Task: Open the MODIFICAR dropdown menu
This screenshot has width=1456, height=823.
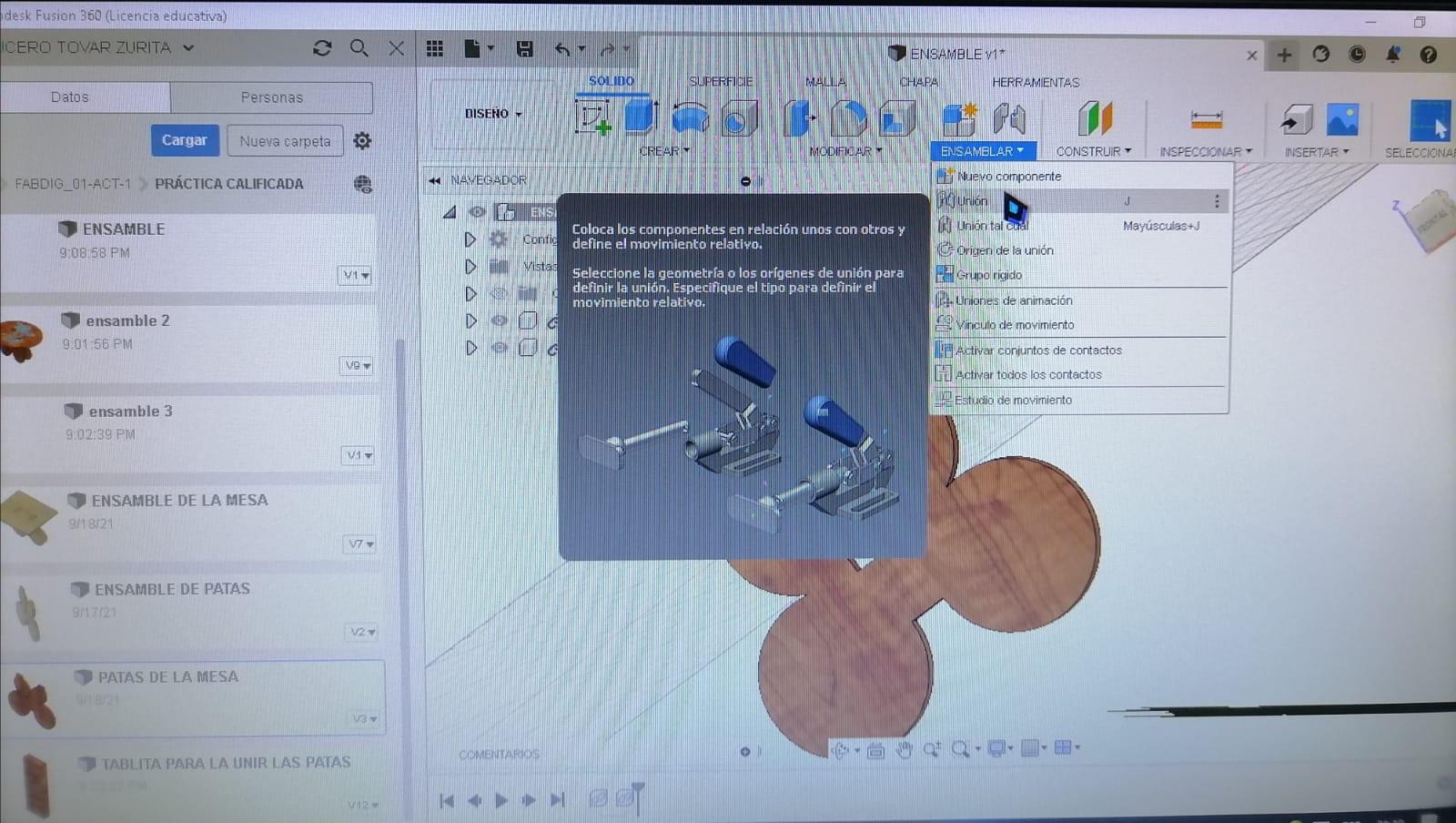Action: (845, 151)
